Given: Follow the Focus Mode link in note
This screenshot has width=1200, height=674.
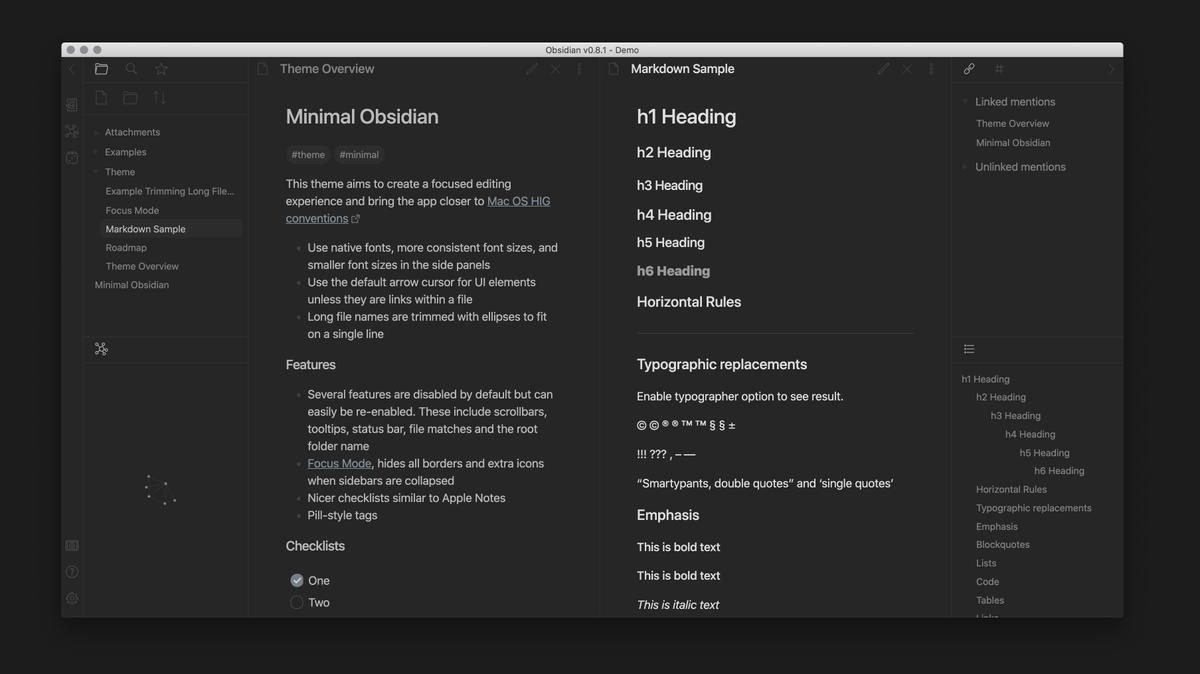Looking at the screenshot, I should (x=340, y=464).
